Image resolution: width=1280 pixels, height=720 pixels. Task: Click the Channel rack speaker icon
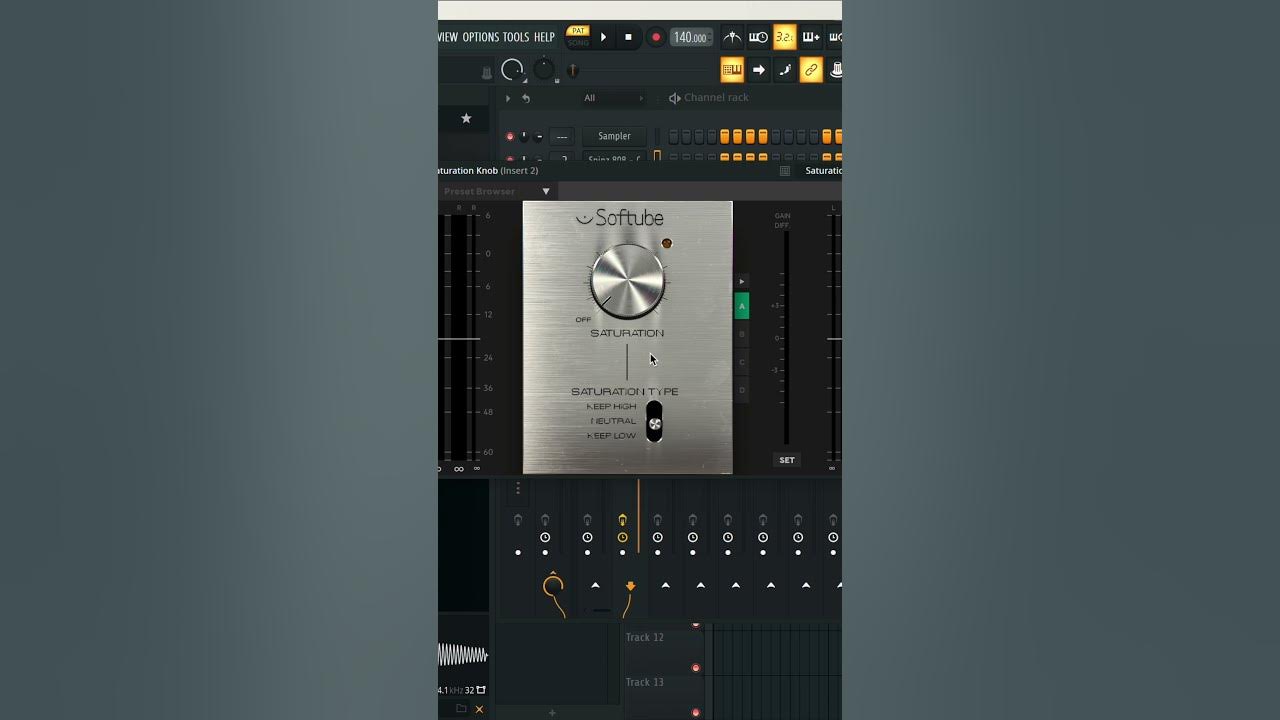[675, 98]
